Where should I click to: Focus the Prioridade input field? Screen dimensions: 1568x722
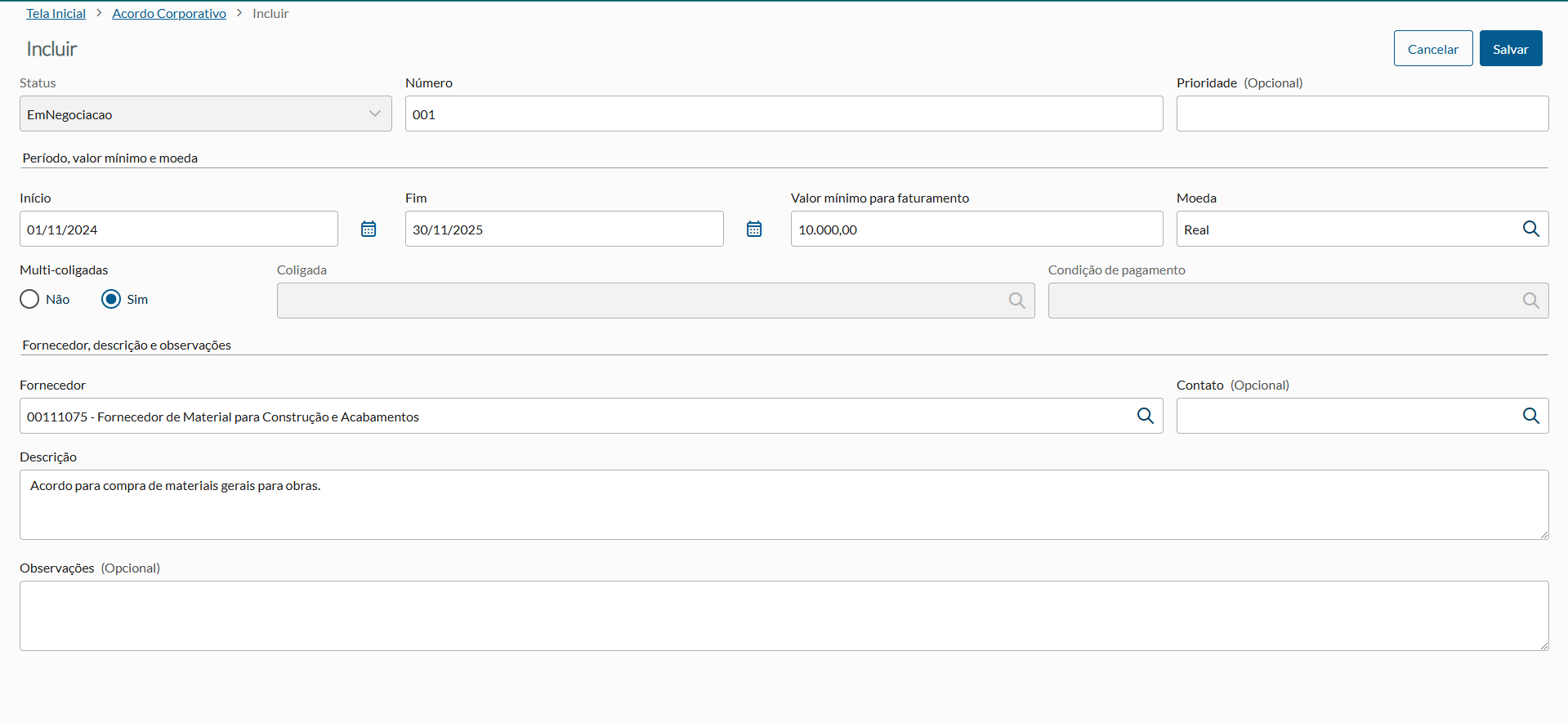1362,114
